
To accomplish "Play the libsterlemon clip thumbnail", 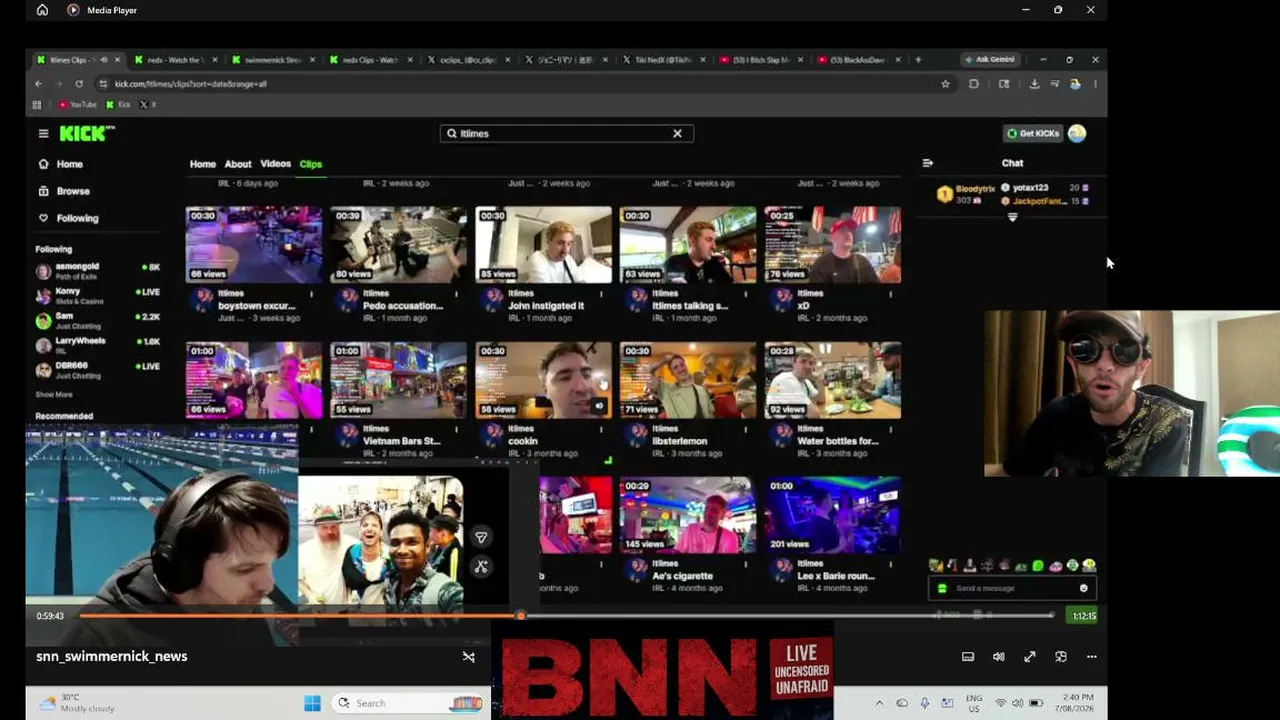I will [688, 380].
